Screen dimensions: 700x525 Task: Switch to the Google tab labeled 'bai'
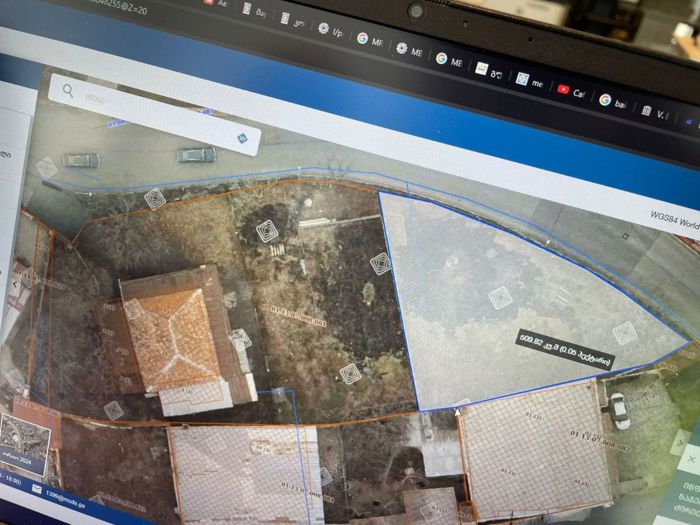tap(613, 102)
